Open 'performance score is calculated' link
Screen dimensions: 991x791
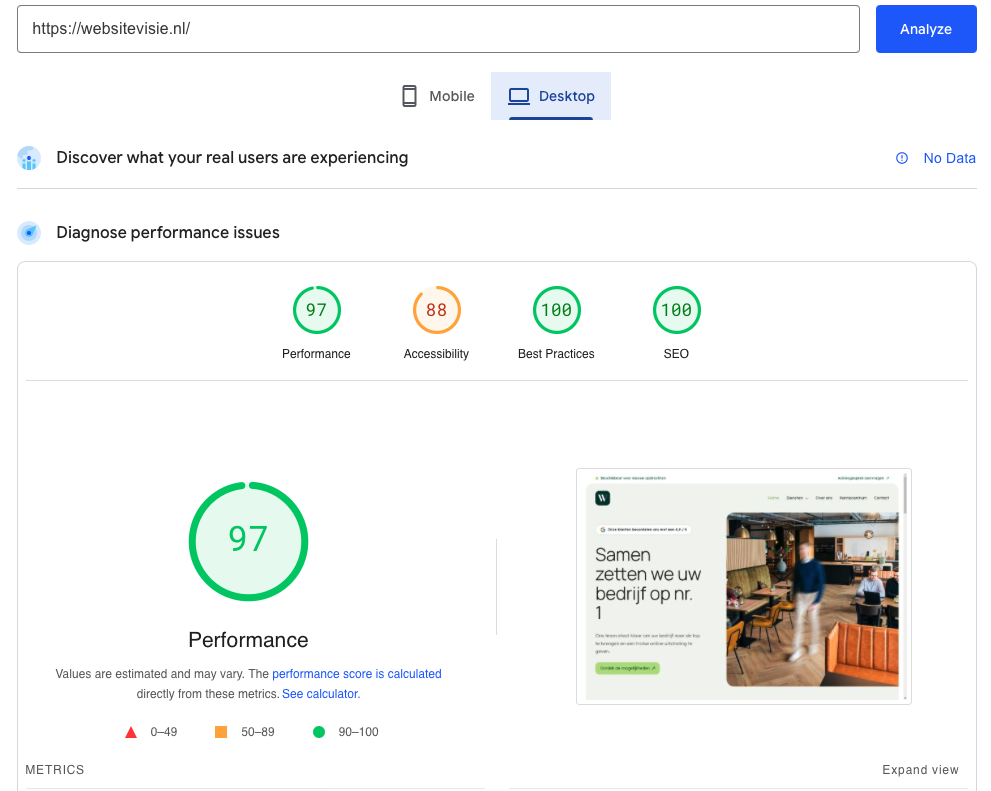356,673
